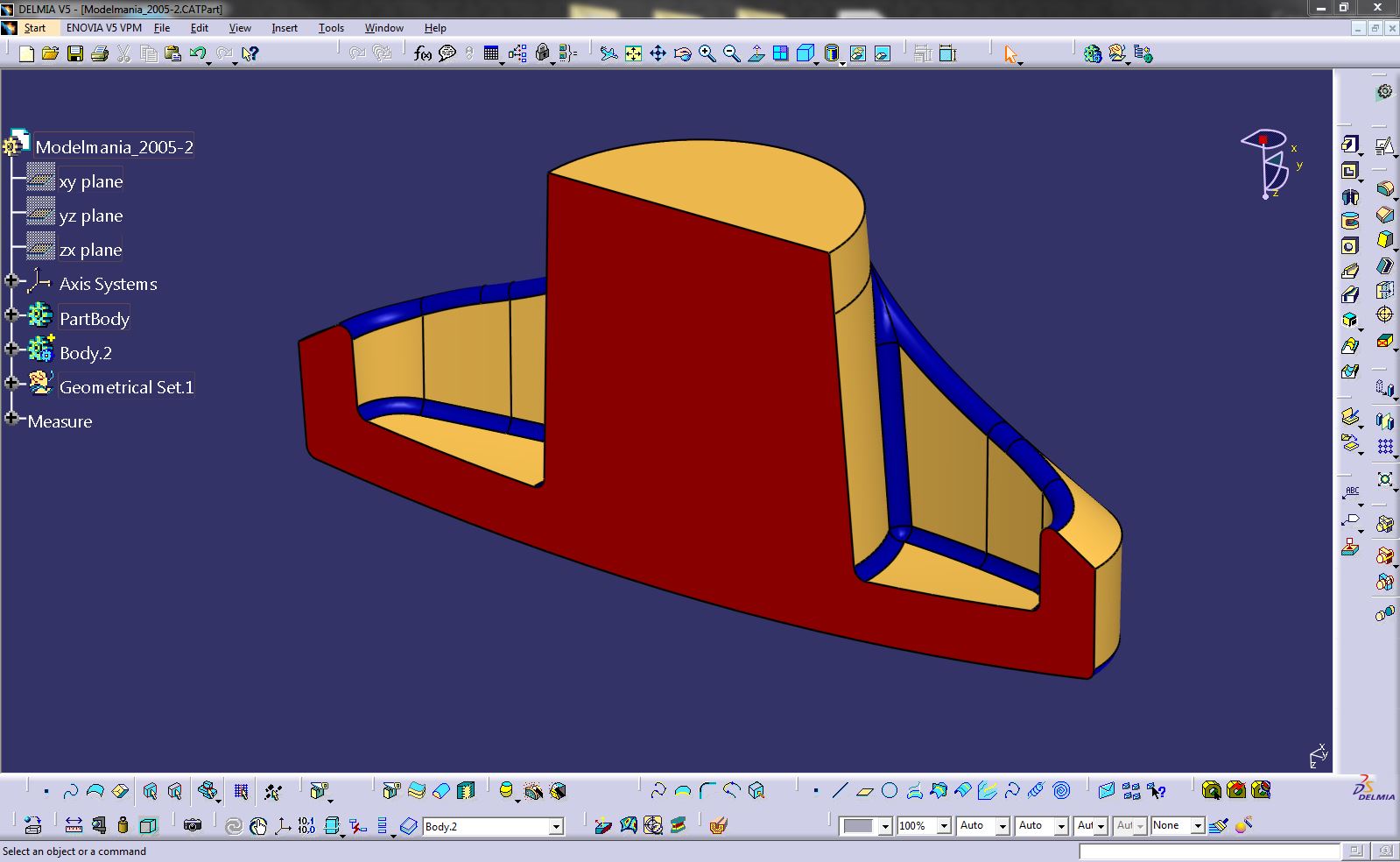Viewport: 1400px width, 862px height.
Task: Click the Zoom In magnifier
Action: click(x=707, y=54)
